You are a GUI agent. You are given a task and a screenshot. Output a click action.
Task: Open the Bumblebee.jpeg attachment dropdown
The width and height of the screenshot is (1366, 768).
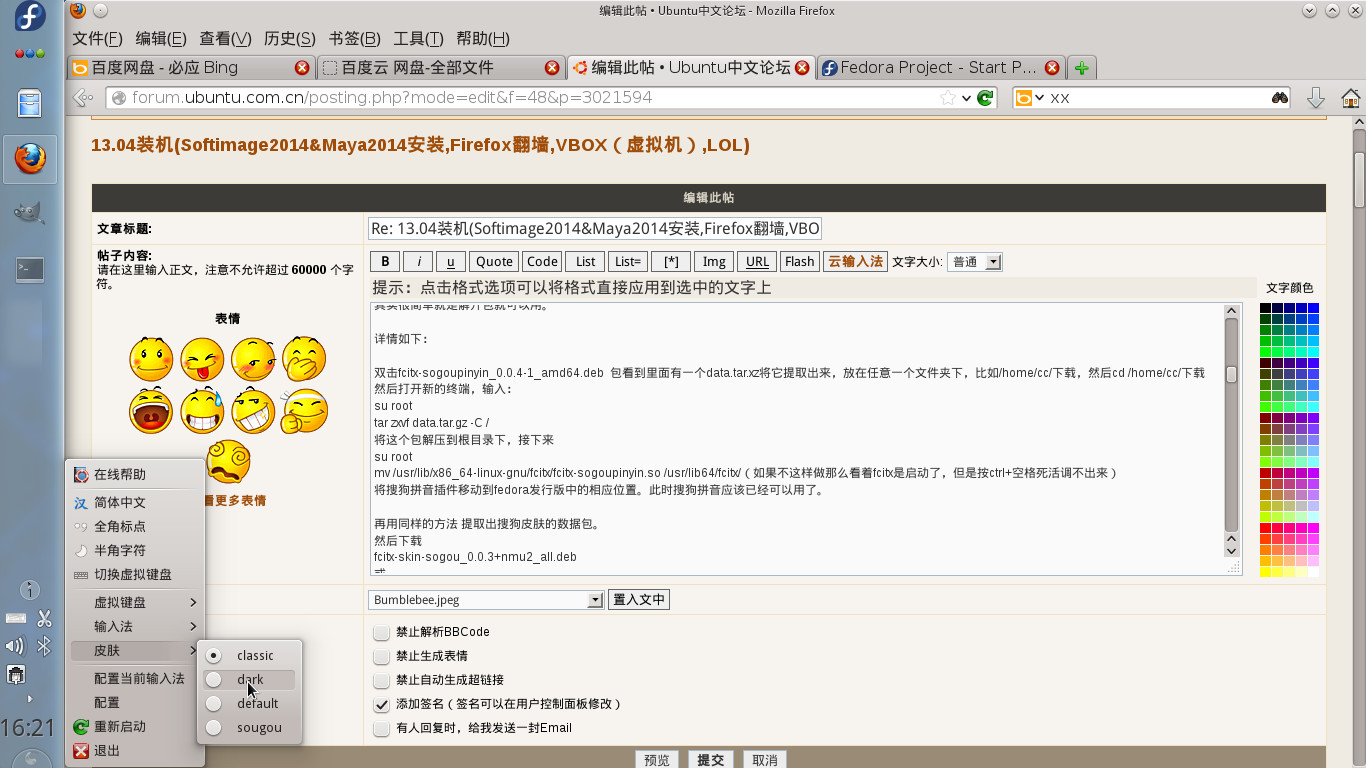486,600
